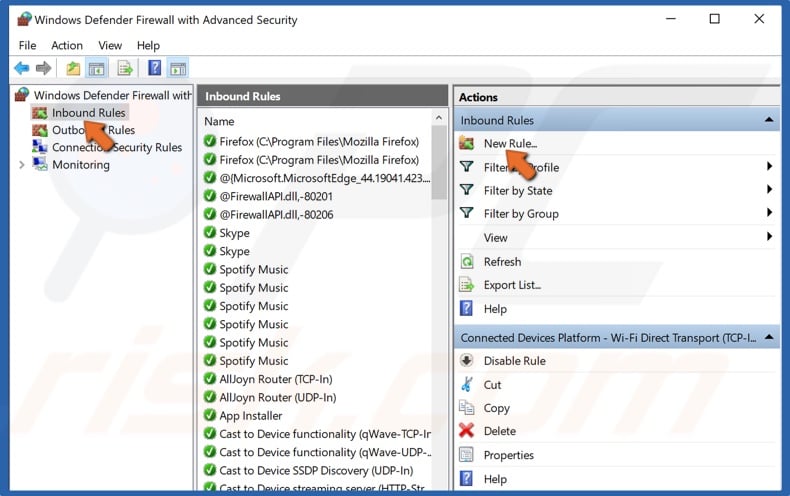Select Monitoring in the tree
Screen dimensions: 790x496
(x=81, y=165)
